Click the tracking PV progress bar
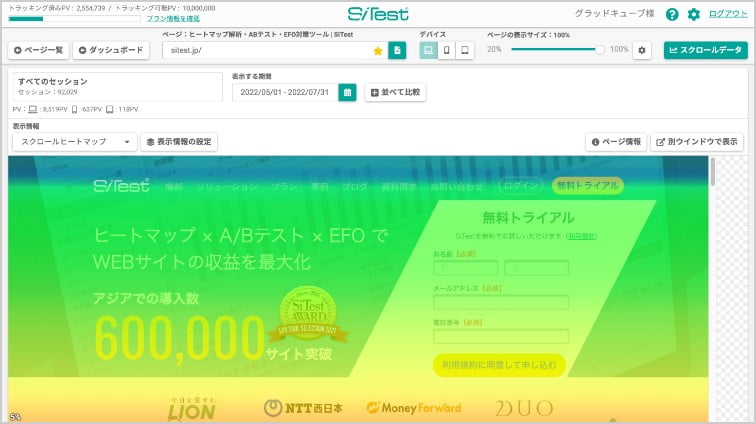Image resolution: width=756 pixels, height=424 pixels. tap(75, 19)
